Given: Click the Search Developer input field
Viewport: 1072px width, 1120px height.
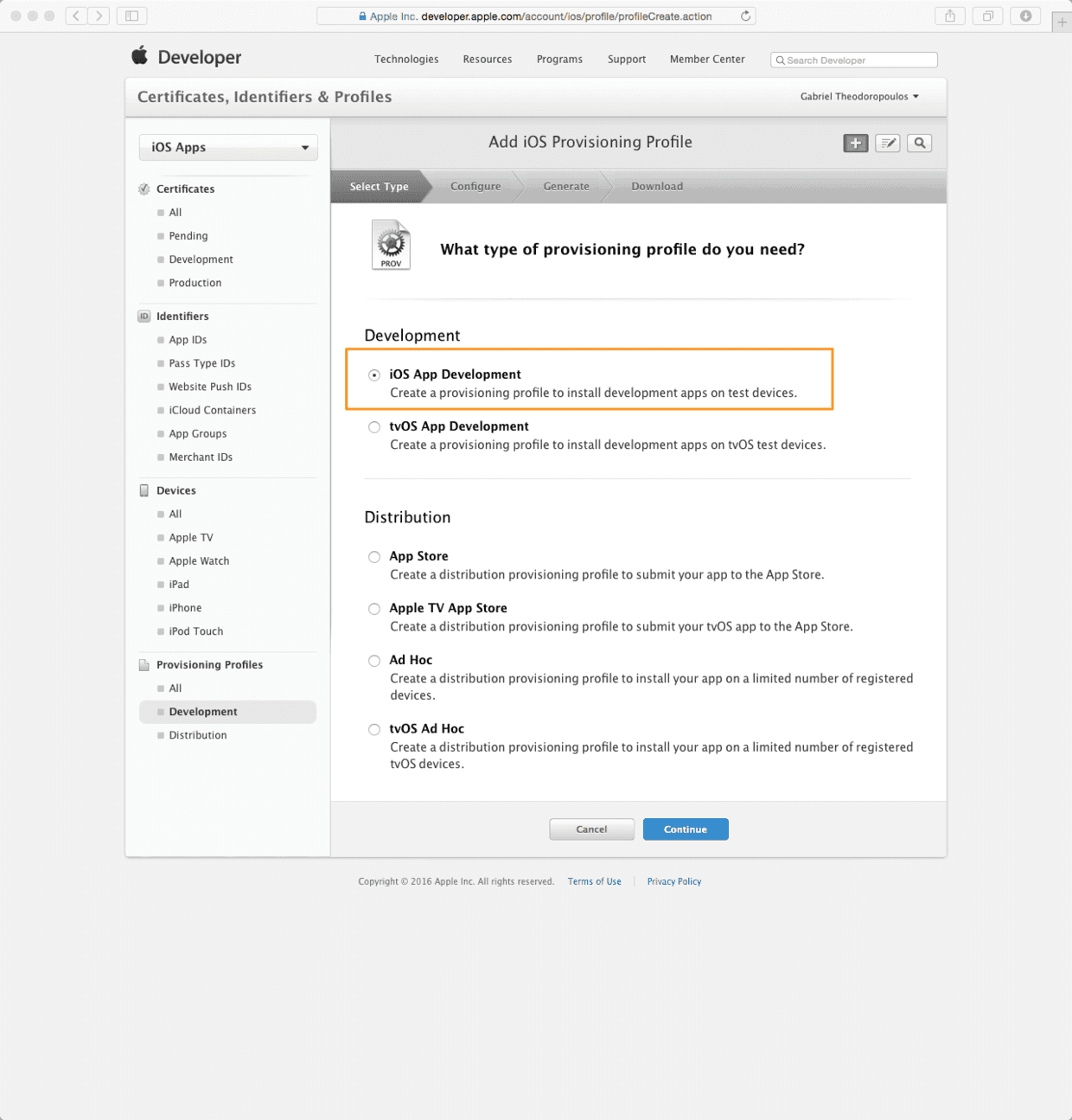Looking at the screenshot, I should [854, 61].
